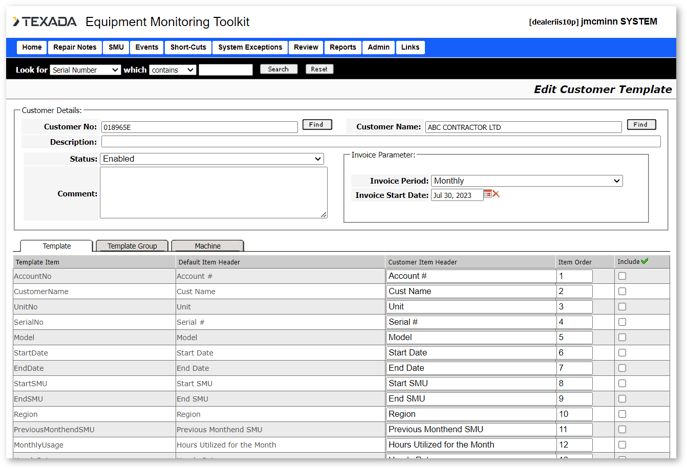Click Find next to Customer Name

(x=641, y=125)
